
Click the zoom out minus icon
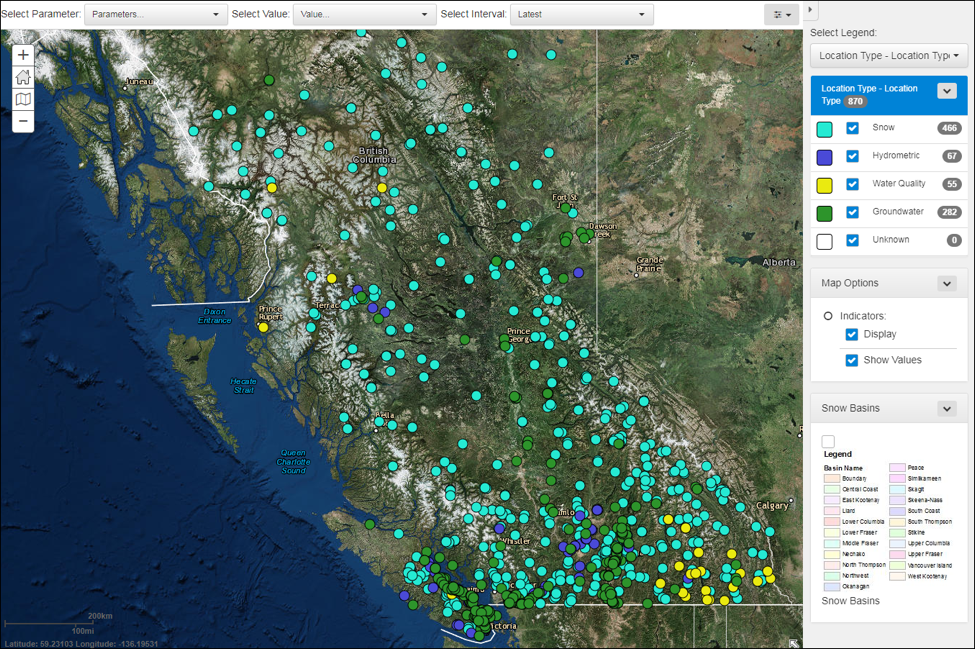22,121
